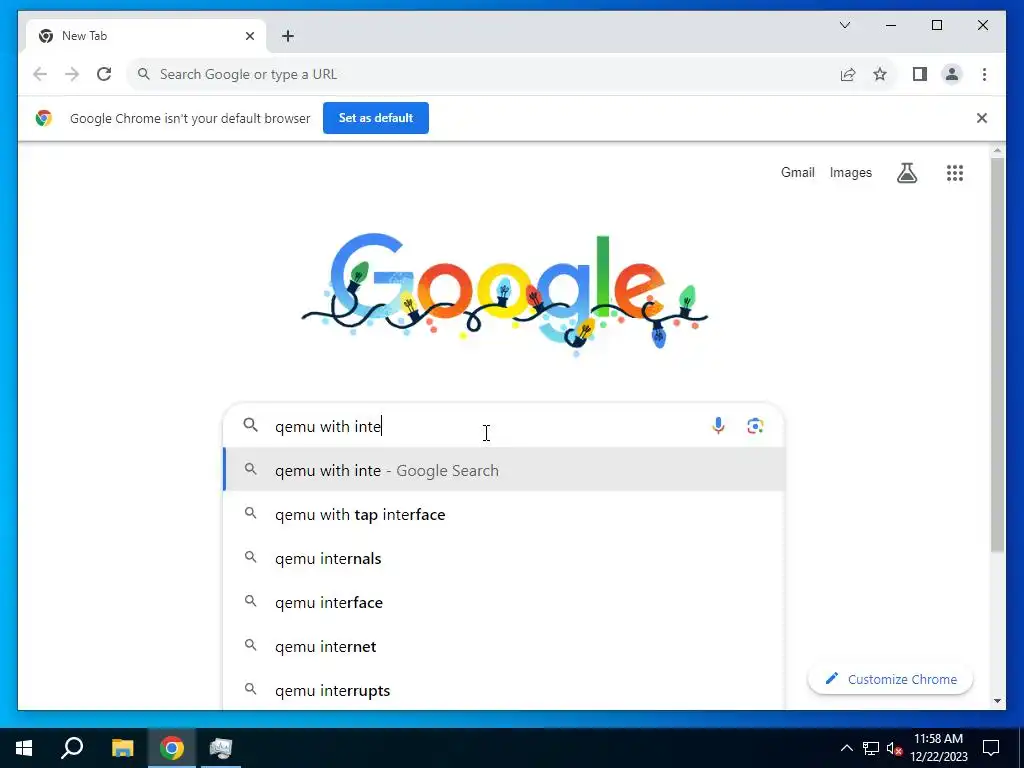
Task: Click the scrollbar down arrow
Action: click(997, 701)
